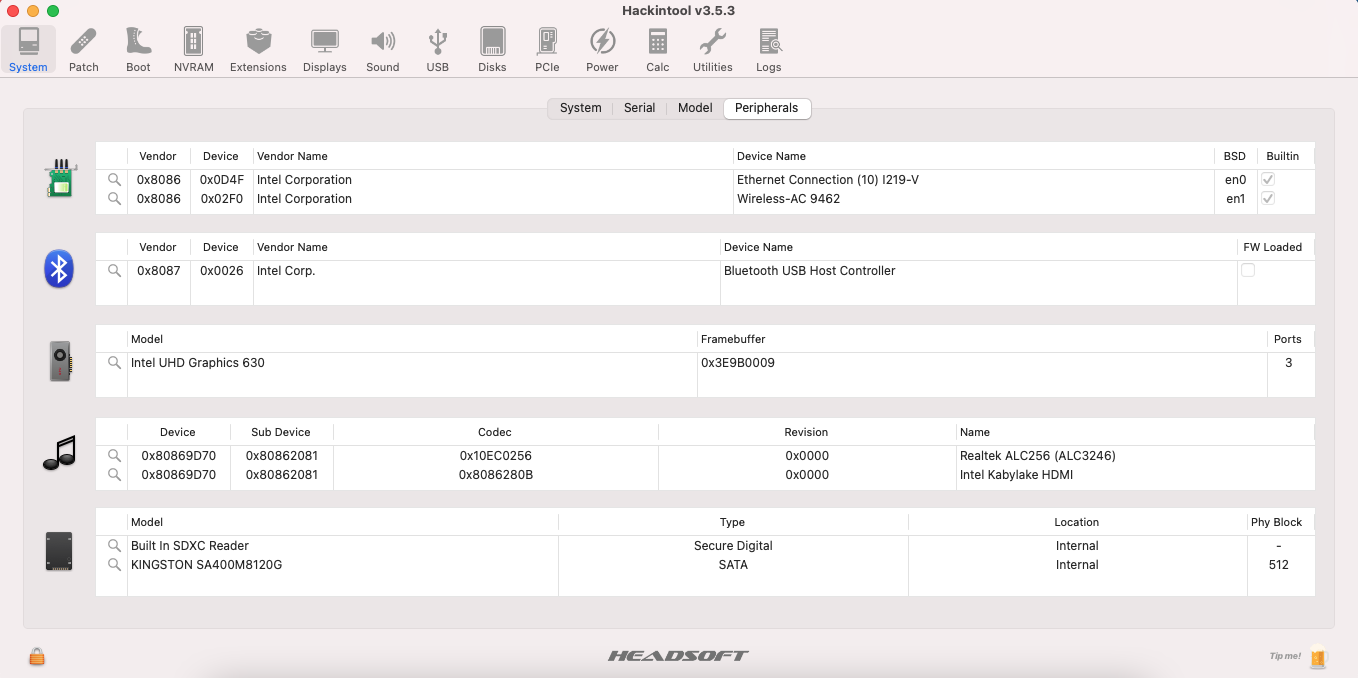Click the Codec column header
1358x678 pixels.
[495, 432]
